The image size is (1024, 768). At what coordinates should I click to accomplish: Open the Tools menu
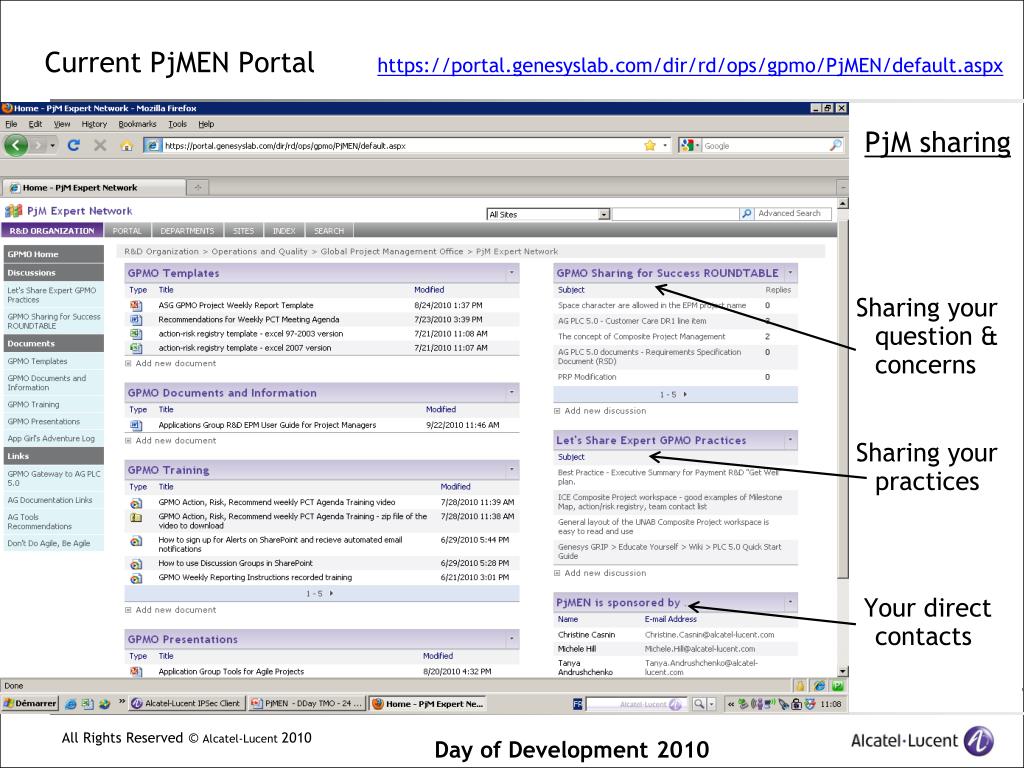[177, 124]
